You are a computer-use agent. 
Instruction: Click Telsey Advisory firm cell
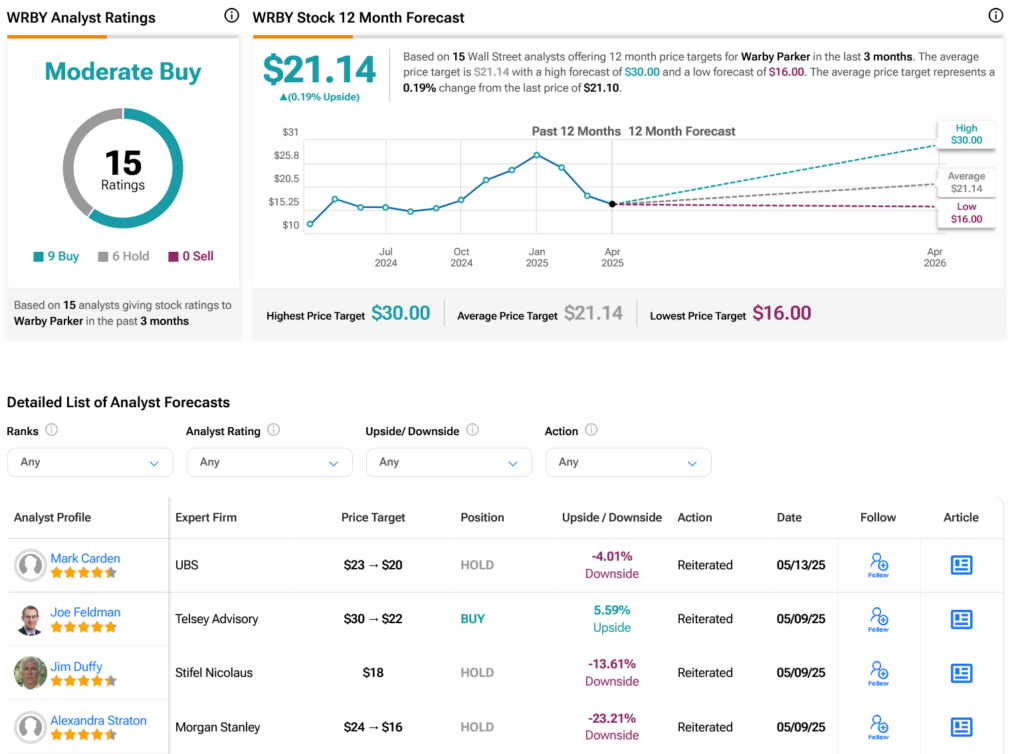[216, 619]
